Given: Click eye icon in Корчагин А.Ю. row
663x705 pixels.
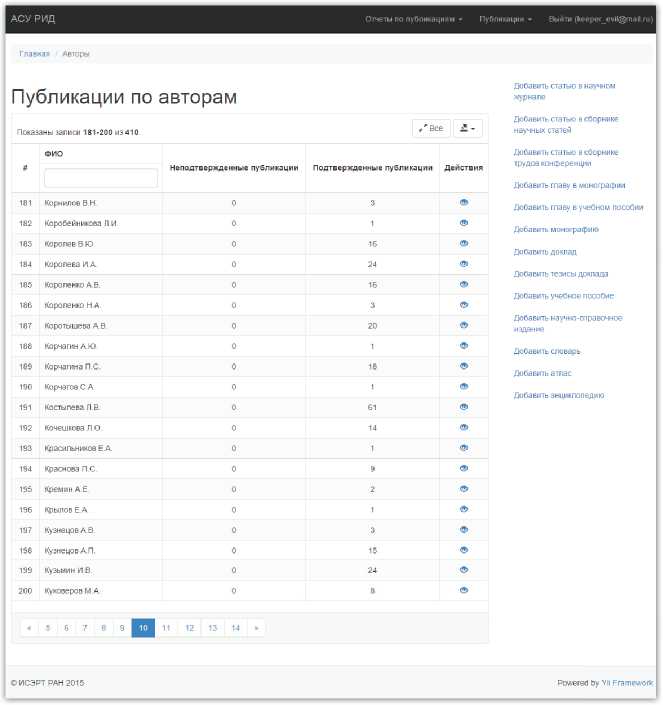Looking at the screenshot, I should [x=464, y=346].
